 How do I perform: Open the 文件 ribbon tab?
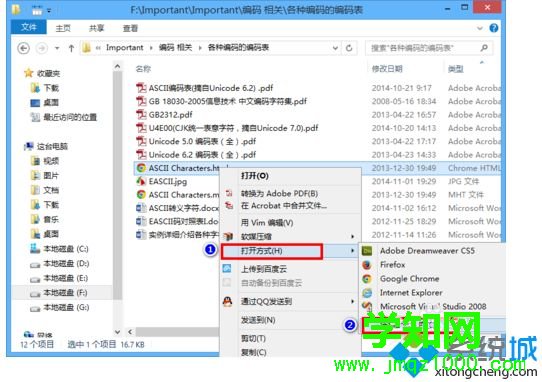(29, 27)
